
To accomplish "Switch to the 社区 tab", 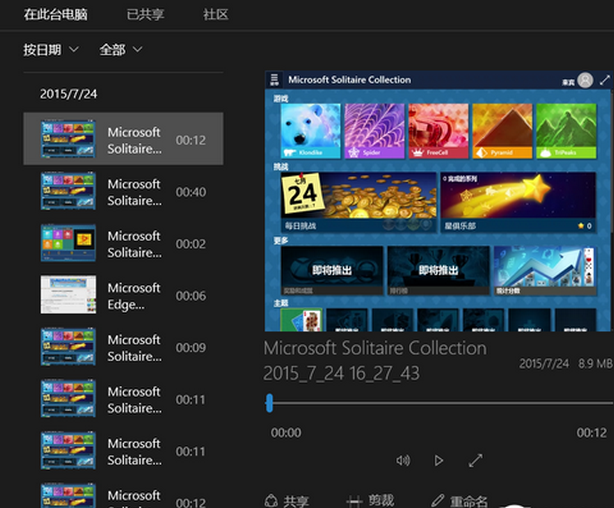I will pyautogui.click(x=216, y=14).
